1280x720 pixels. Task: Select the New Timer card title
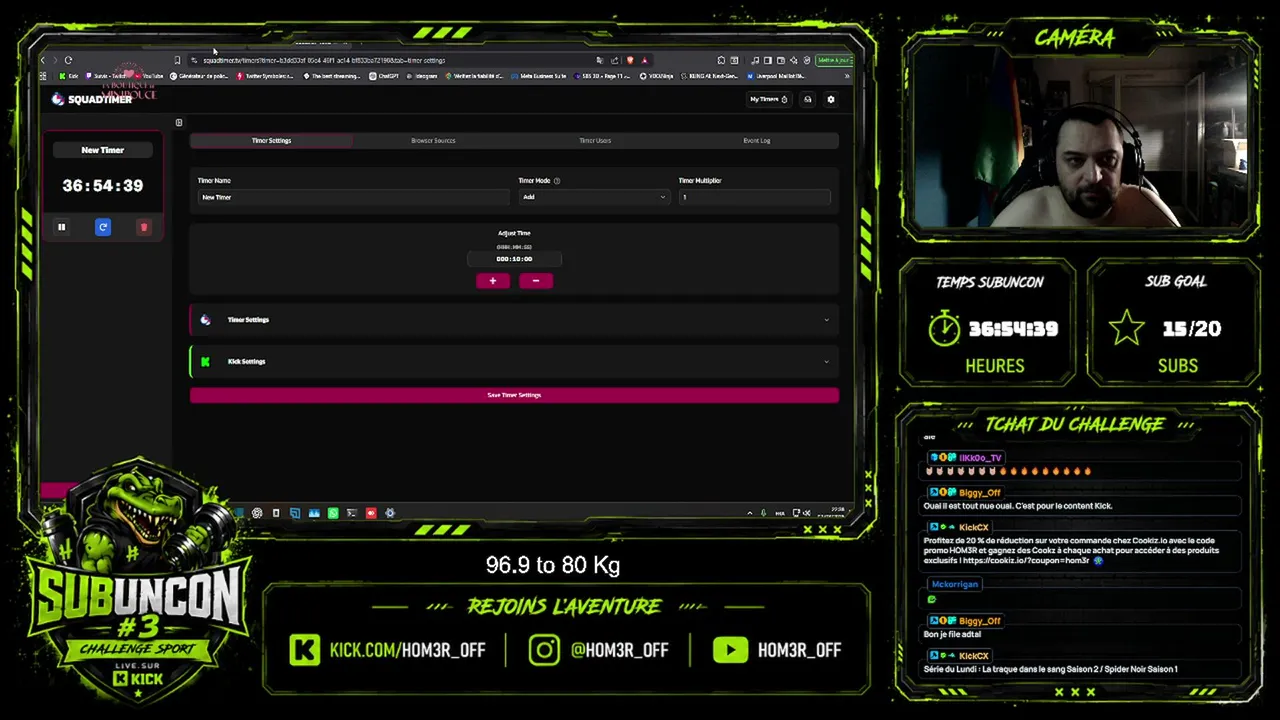pos(103,150)
